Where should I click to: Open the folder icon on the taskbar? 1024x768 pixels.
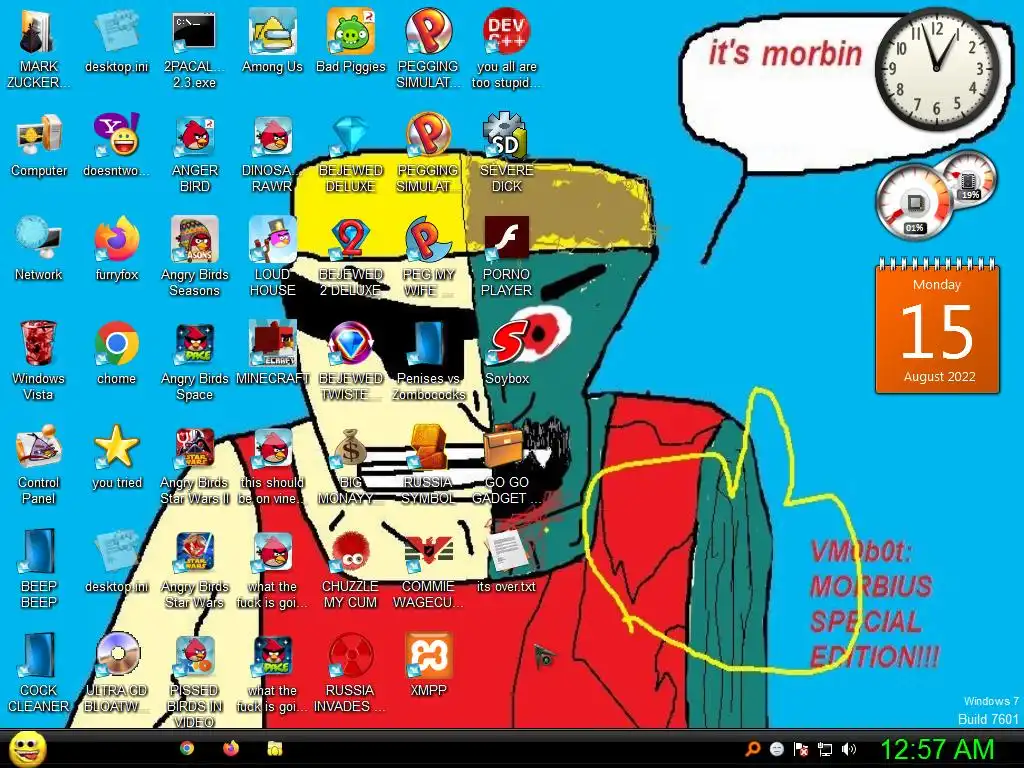click(x=274, y=748)
